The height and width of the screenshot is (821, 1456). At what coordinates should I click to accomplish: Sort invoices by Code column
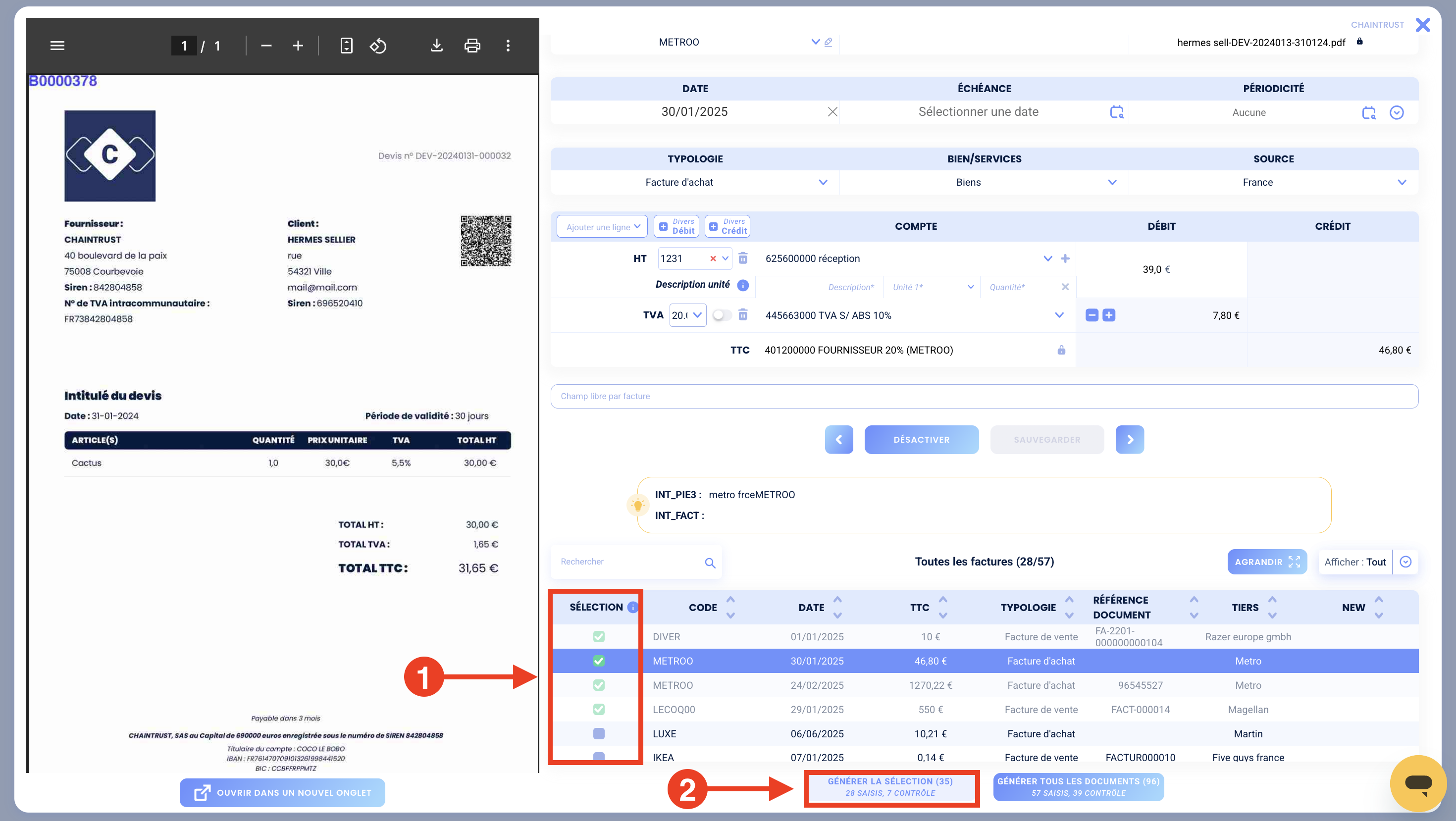pos(730,608)
